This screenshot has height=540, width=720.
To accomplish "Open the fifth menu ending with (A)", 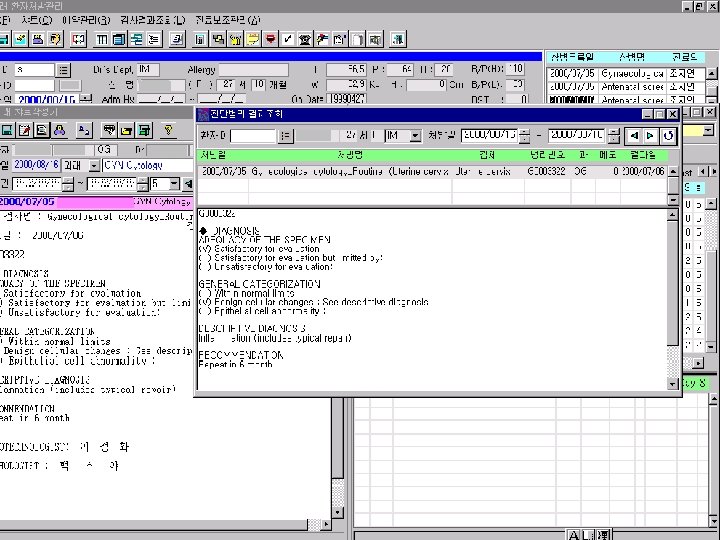I will tap(228, 20).
